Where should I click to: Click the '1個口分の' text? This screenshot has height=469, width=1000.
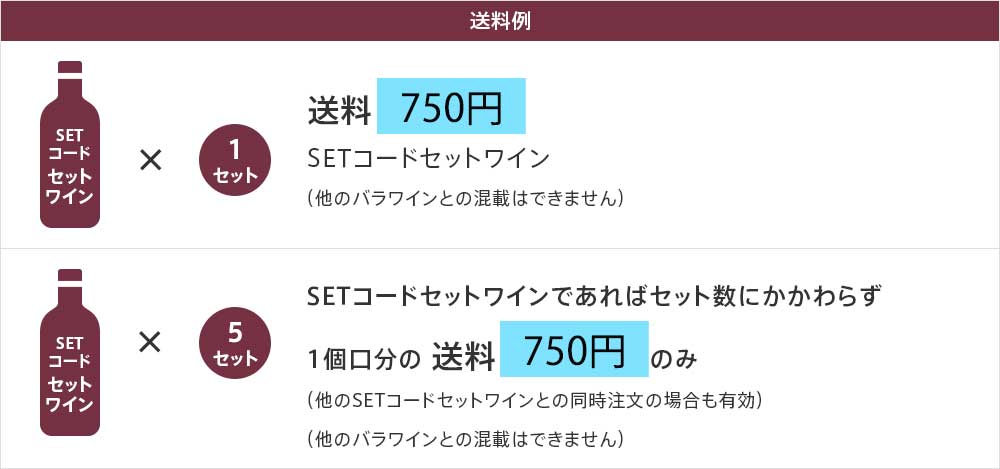tap(362, 361)
